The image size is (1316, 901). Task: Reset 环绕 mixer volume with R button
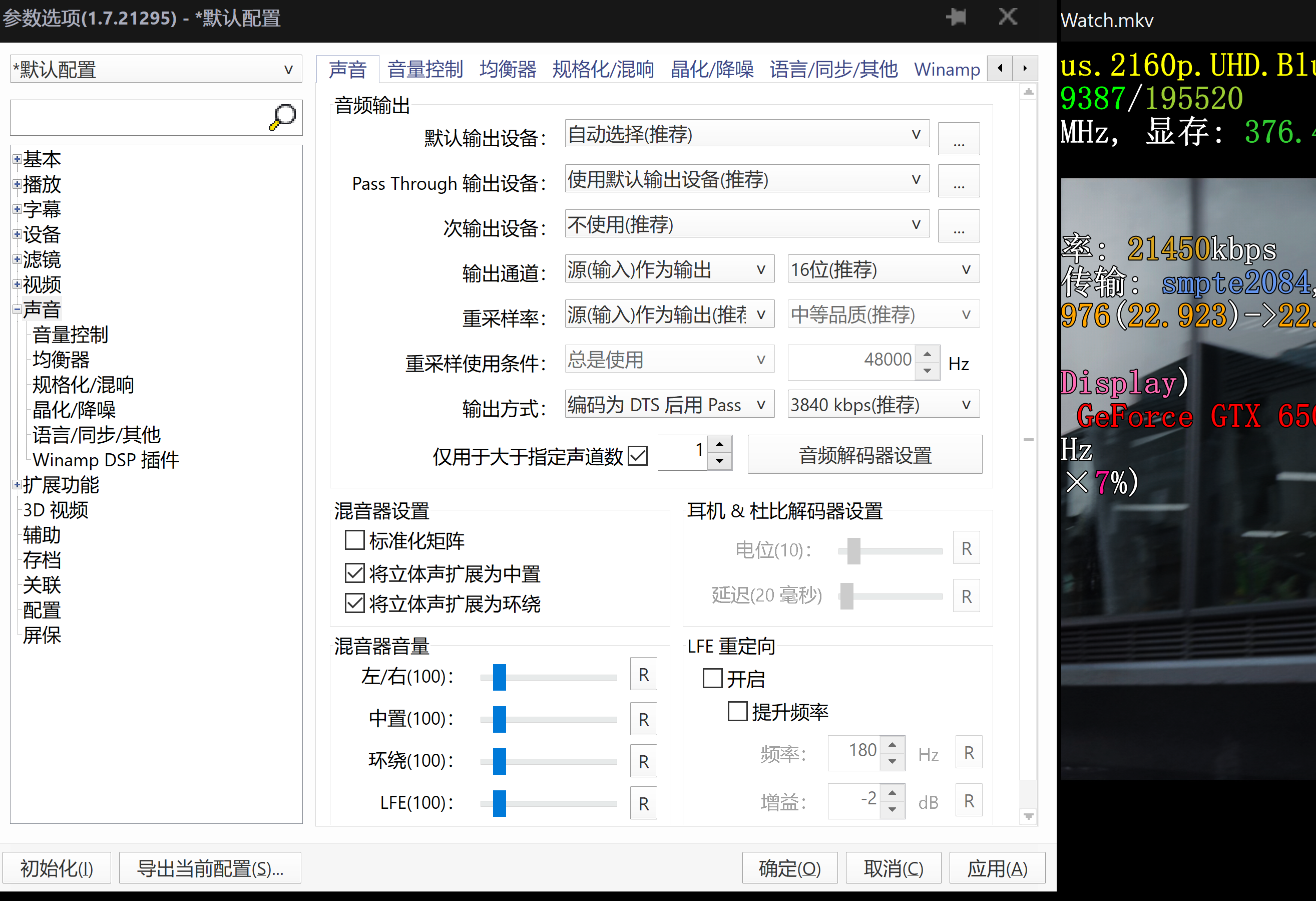click(x=643, y=761)
